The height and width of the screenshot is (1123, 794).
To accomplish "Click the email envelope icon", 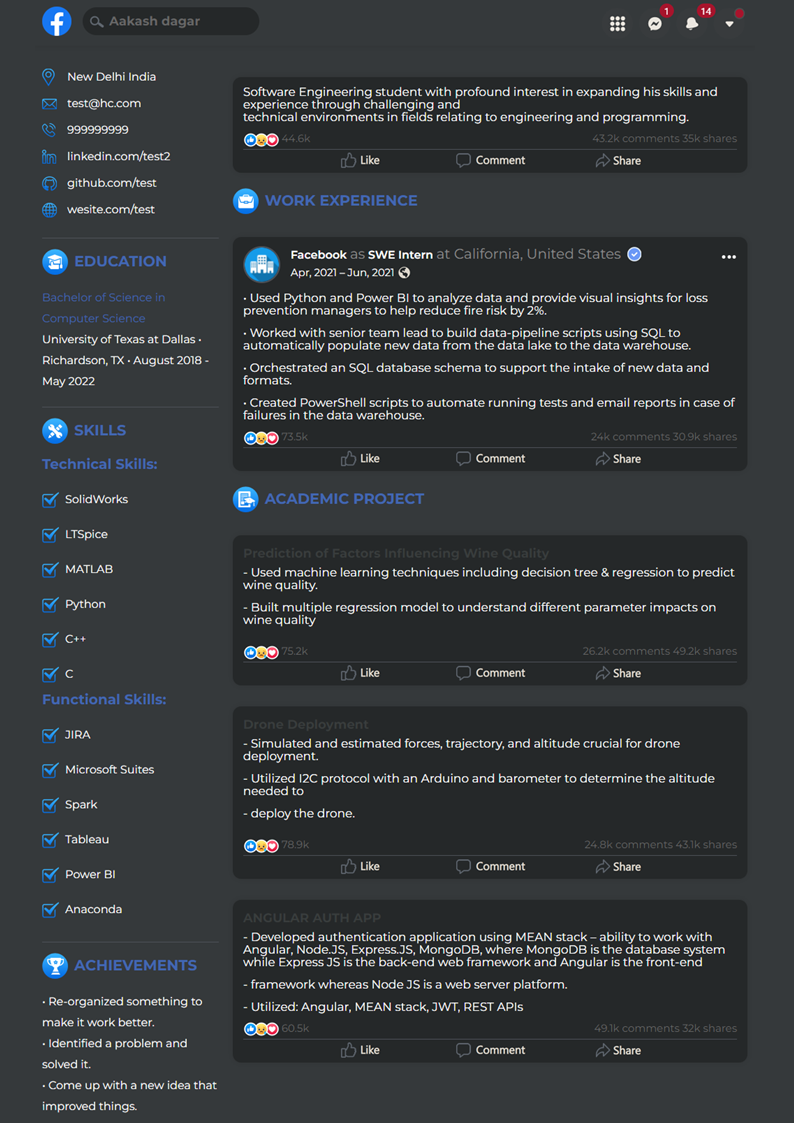I will click(x=49, y=104).
